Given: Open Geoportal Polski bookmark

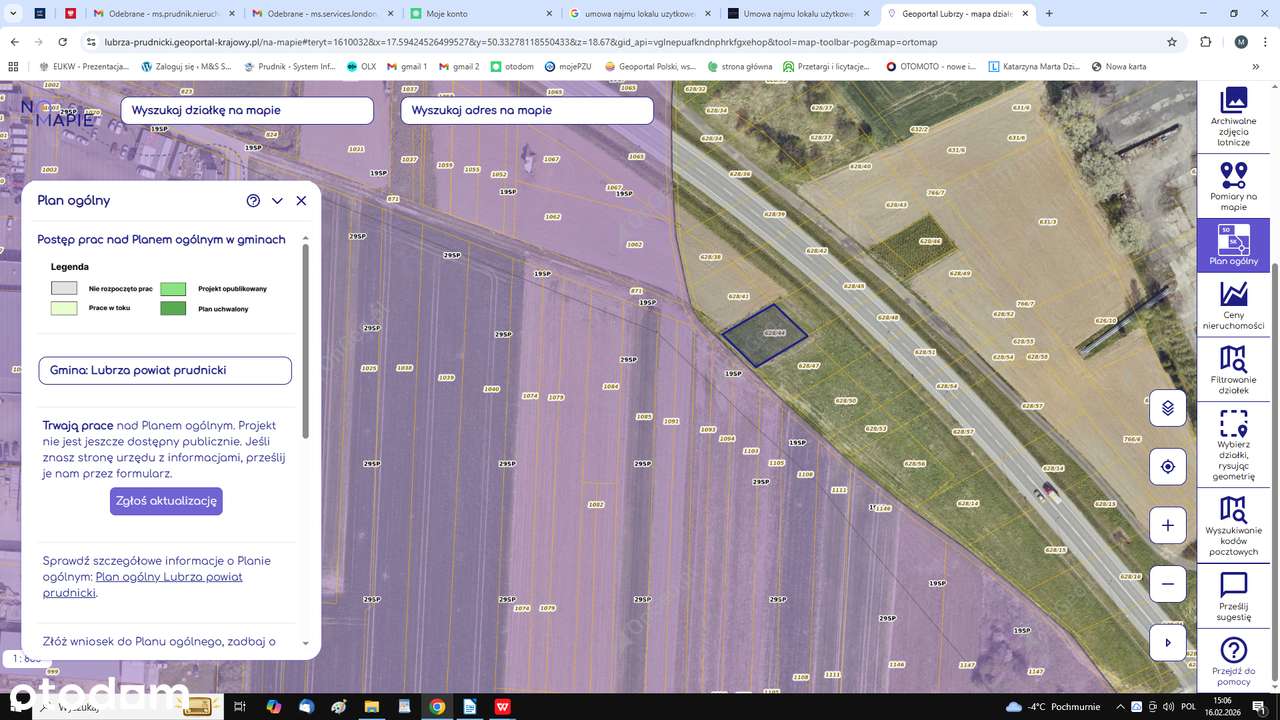Looking at the screenshot, I should (650, 66).
